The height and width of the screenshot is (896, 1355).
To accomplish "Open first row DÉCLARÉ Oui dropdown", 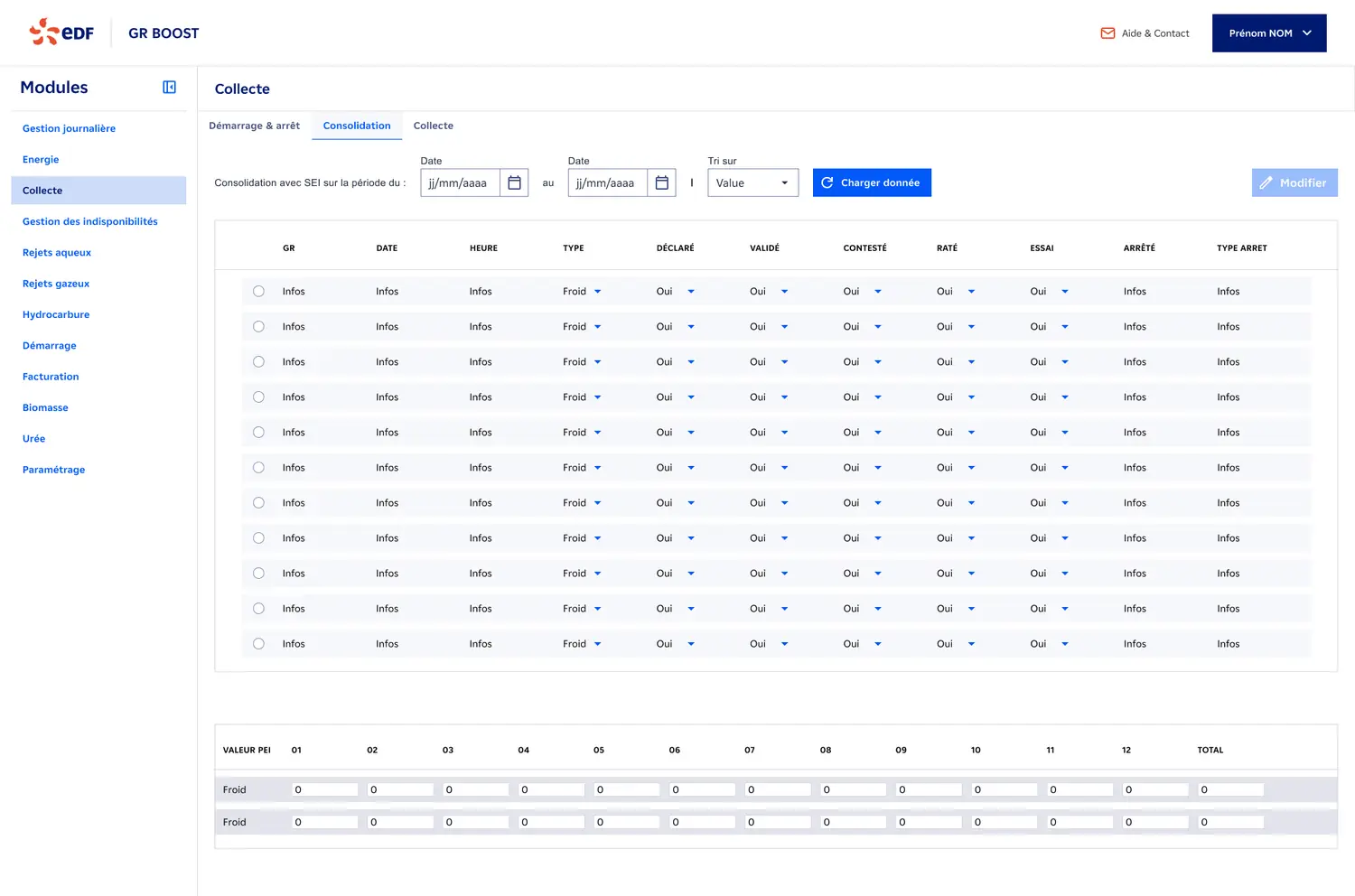I will pos(675,291).
